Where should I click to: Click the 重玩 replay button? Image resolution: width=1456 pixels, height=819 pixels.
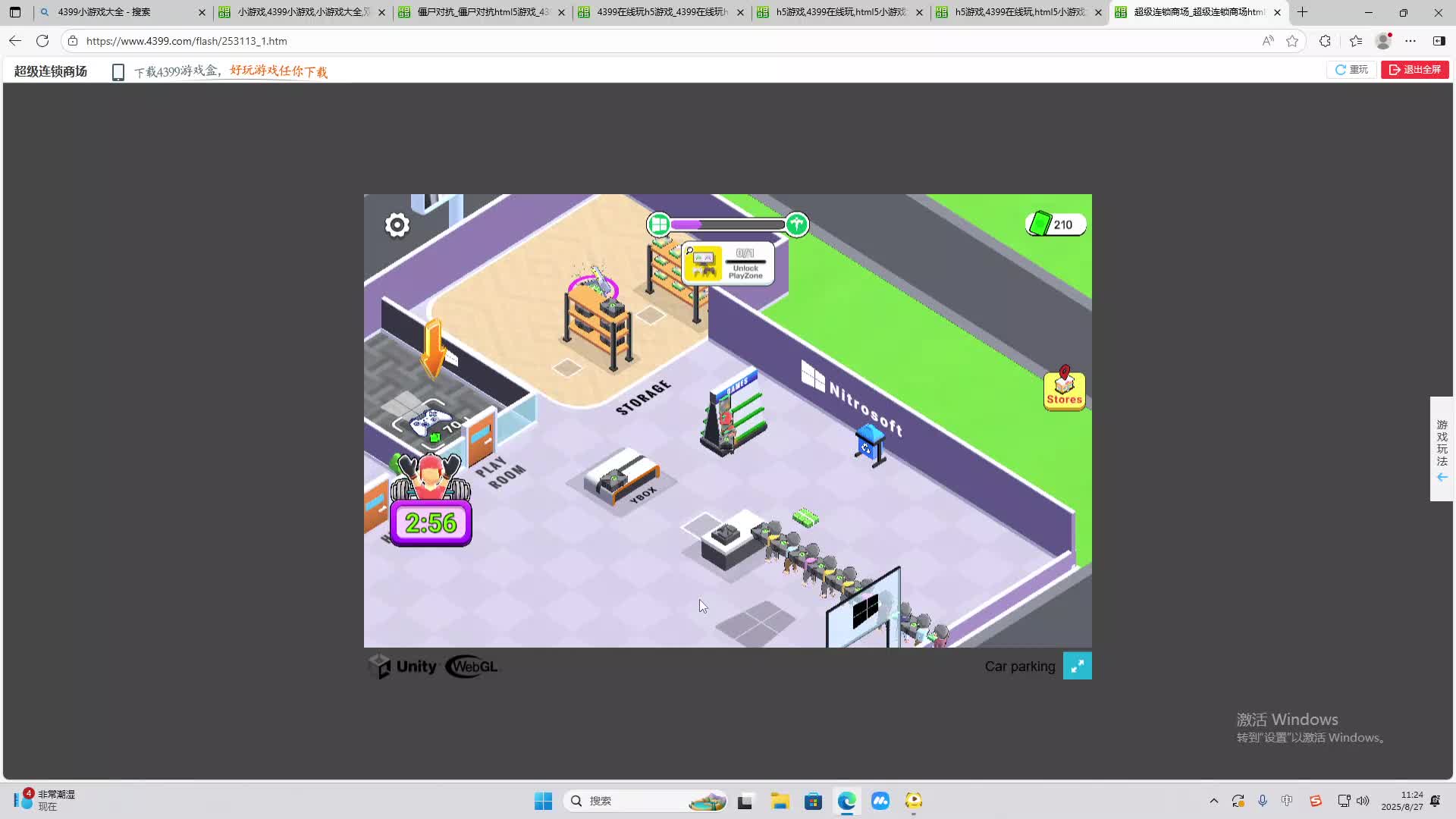[1351, 70]
